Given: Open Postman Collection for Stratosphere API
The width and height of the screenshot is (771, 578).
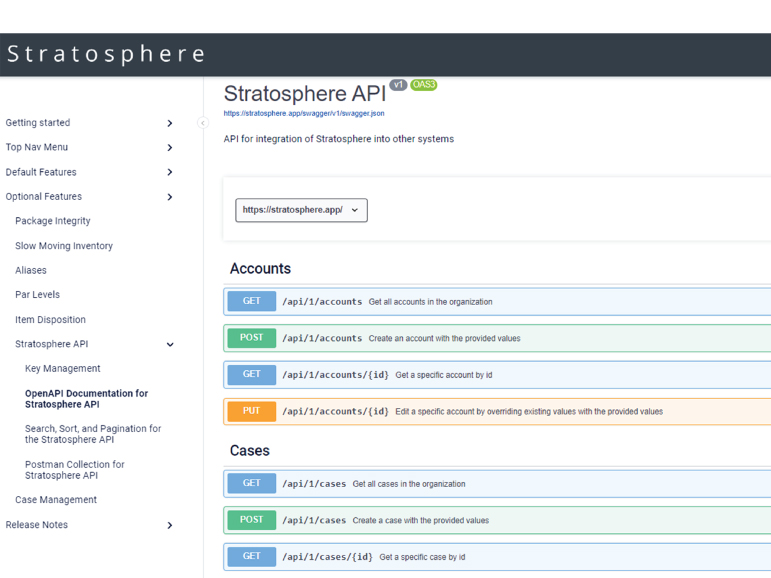Looking at the screenshot, I should click(74, 470).
